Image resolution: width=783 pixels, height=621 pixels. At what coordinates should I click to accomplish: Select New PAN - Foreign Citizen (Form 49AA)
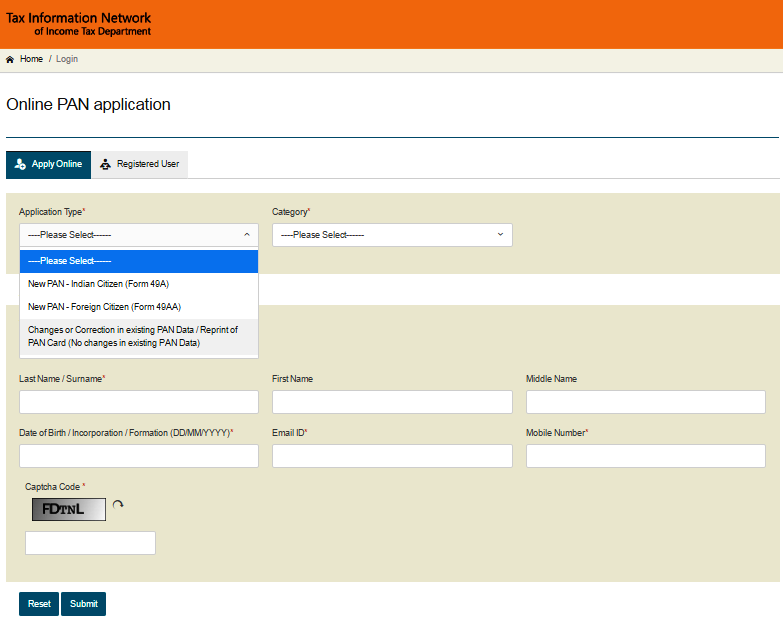[x=139, y=307]
